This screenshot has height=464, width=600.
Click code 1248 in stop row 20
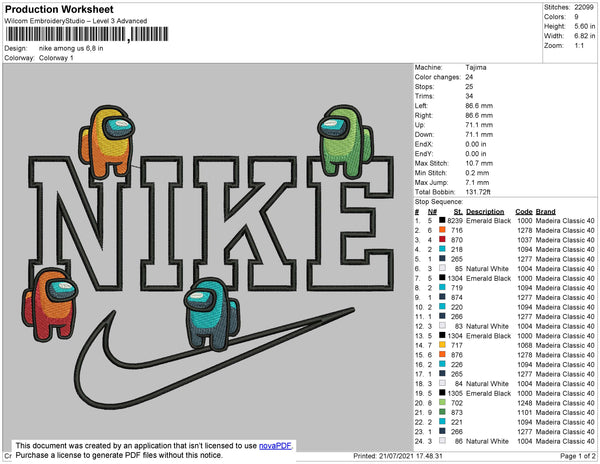tap(525, 403)
